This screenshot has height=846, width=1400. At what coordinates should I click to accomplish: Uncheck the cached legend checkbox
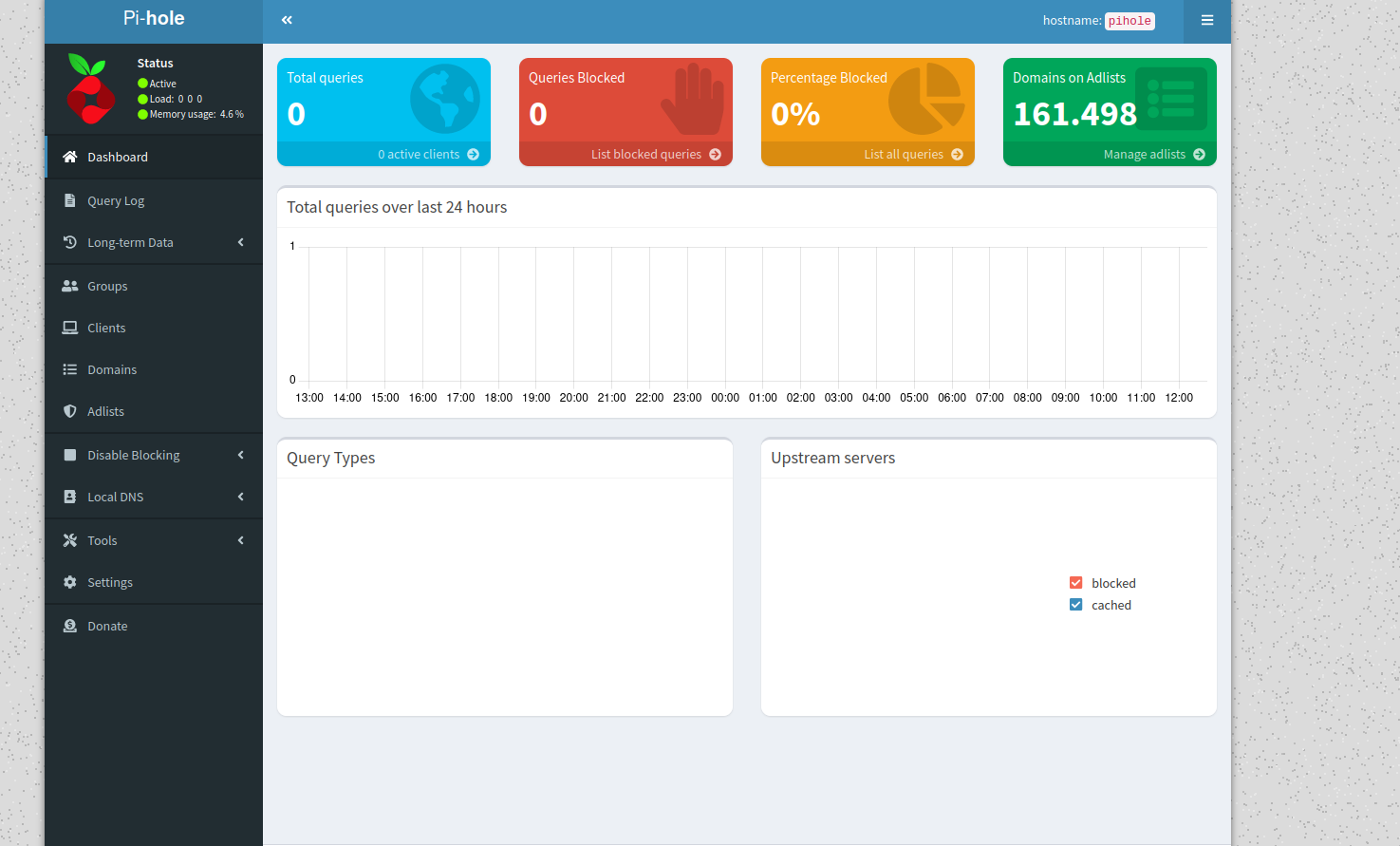1075,605
